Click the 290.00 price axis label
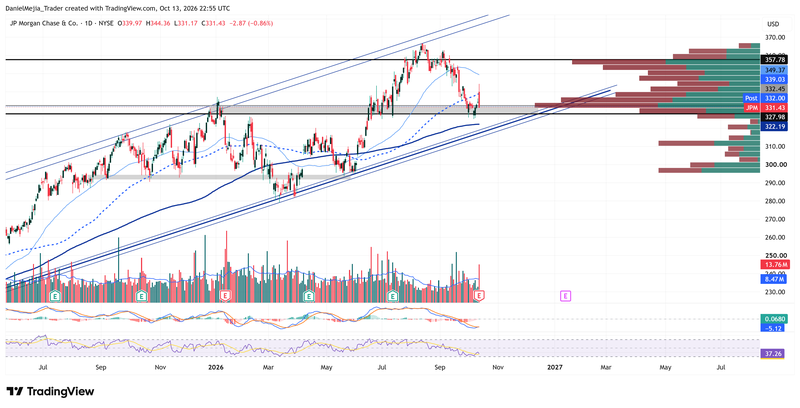Viewport: 800px width, 408px height. [774, 183]
